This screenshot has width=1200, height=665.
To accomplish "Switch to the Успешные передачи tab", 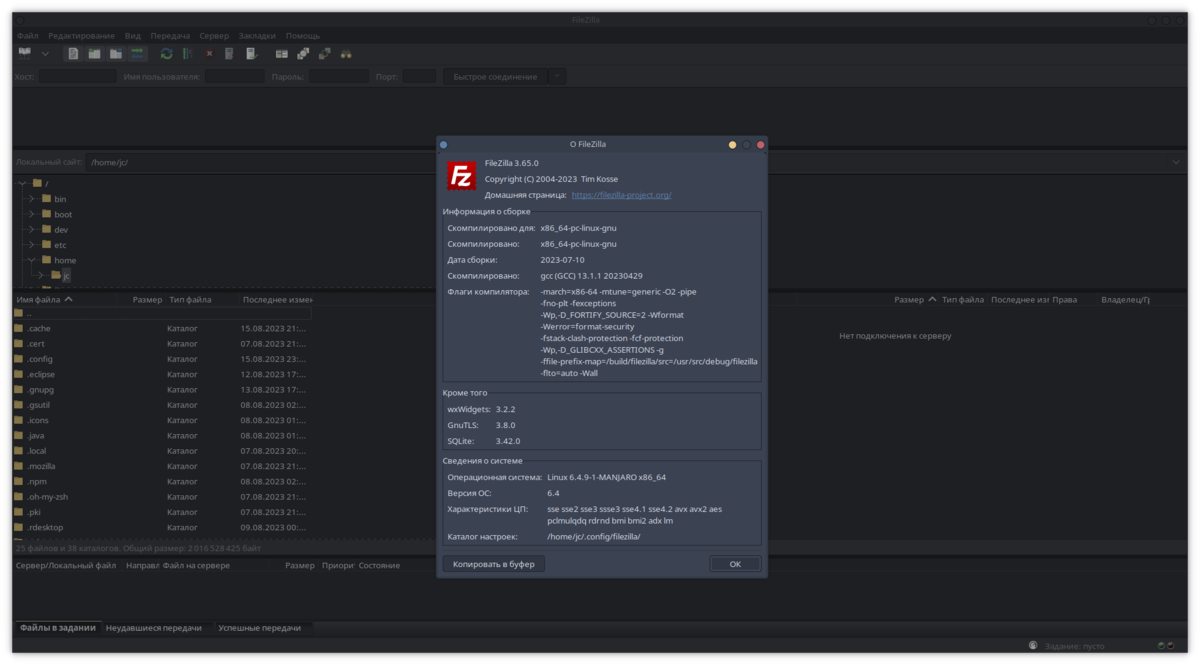I will coord(260,627).
